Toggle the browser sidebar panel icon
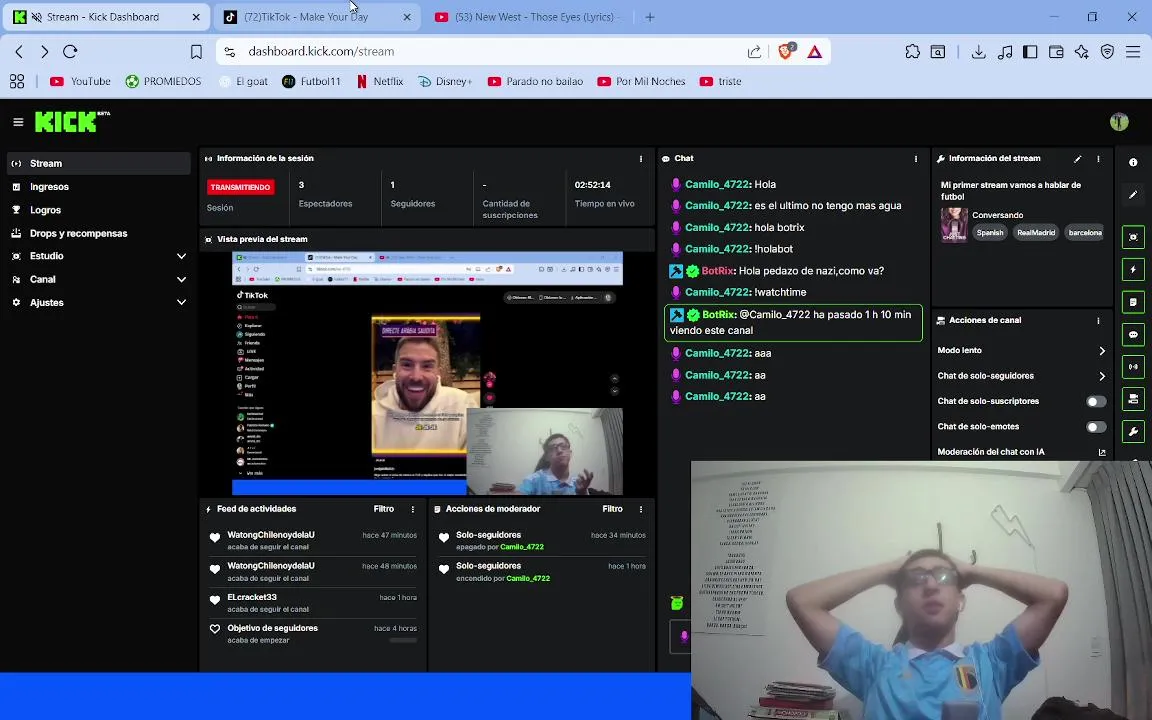The image size is (1152, 720). point(1030,51)
